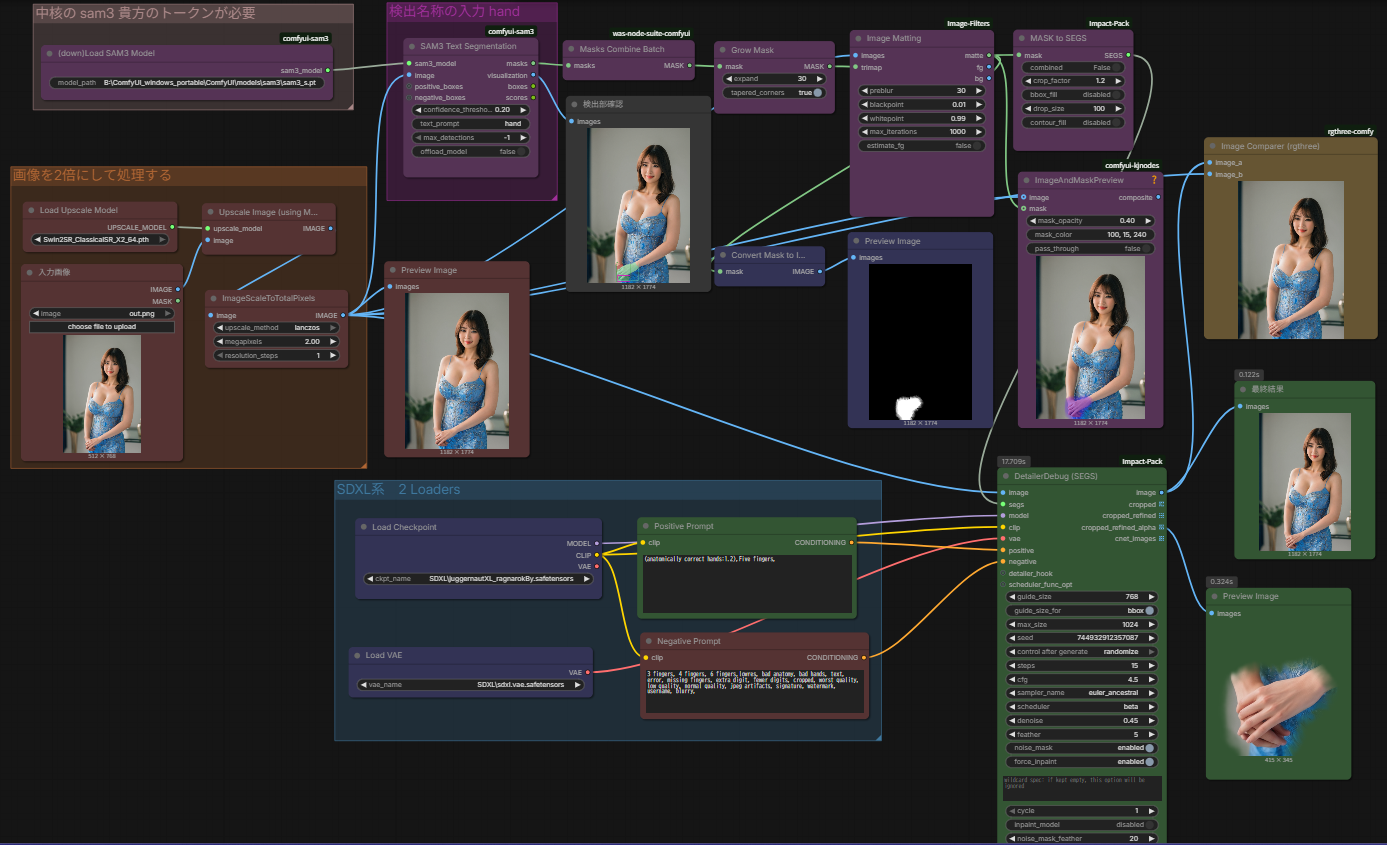Click the ImageAndMaskPreview help question mark icon
Viewport: 1387px width, 845px height.
[x=1154, y=180]
